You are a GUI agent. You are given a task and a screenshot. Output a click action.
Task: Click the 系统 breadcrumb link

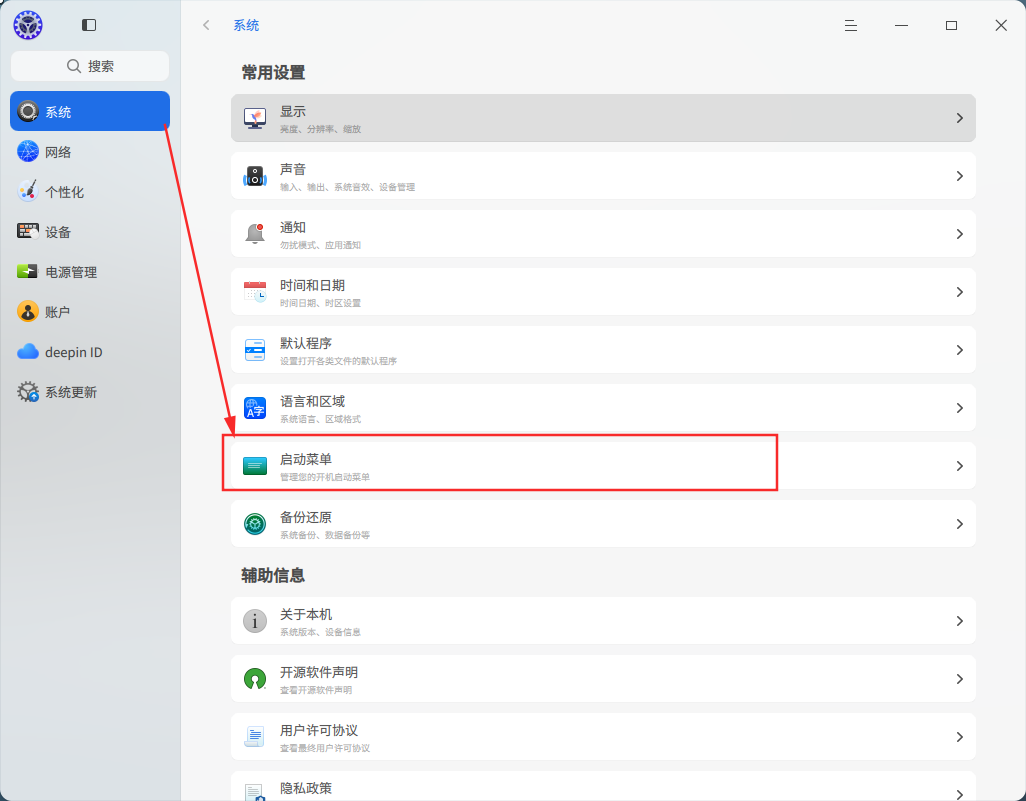click(246, 26)
